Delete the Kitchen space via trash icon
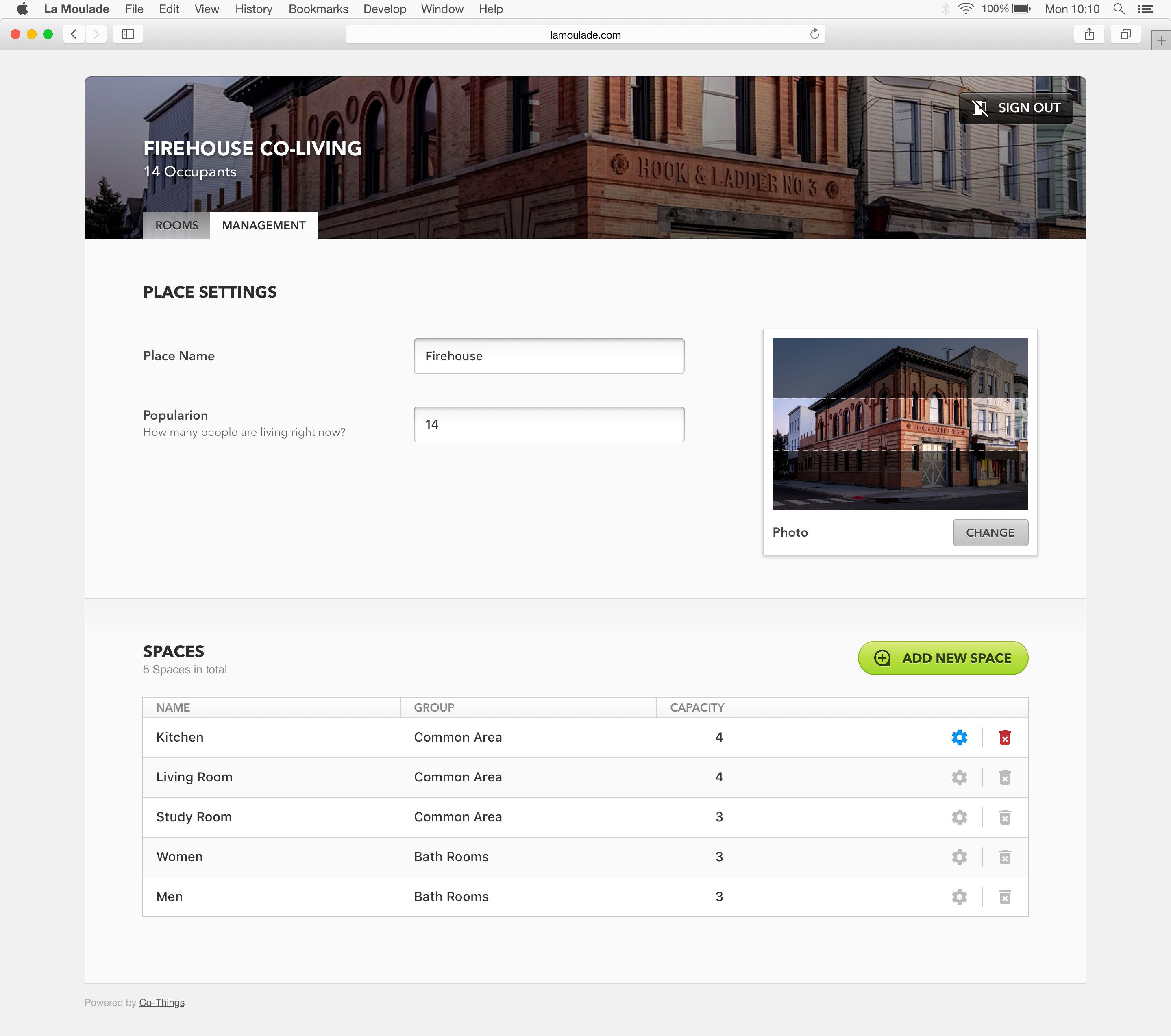 point(1004,738)
